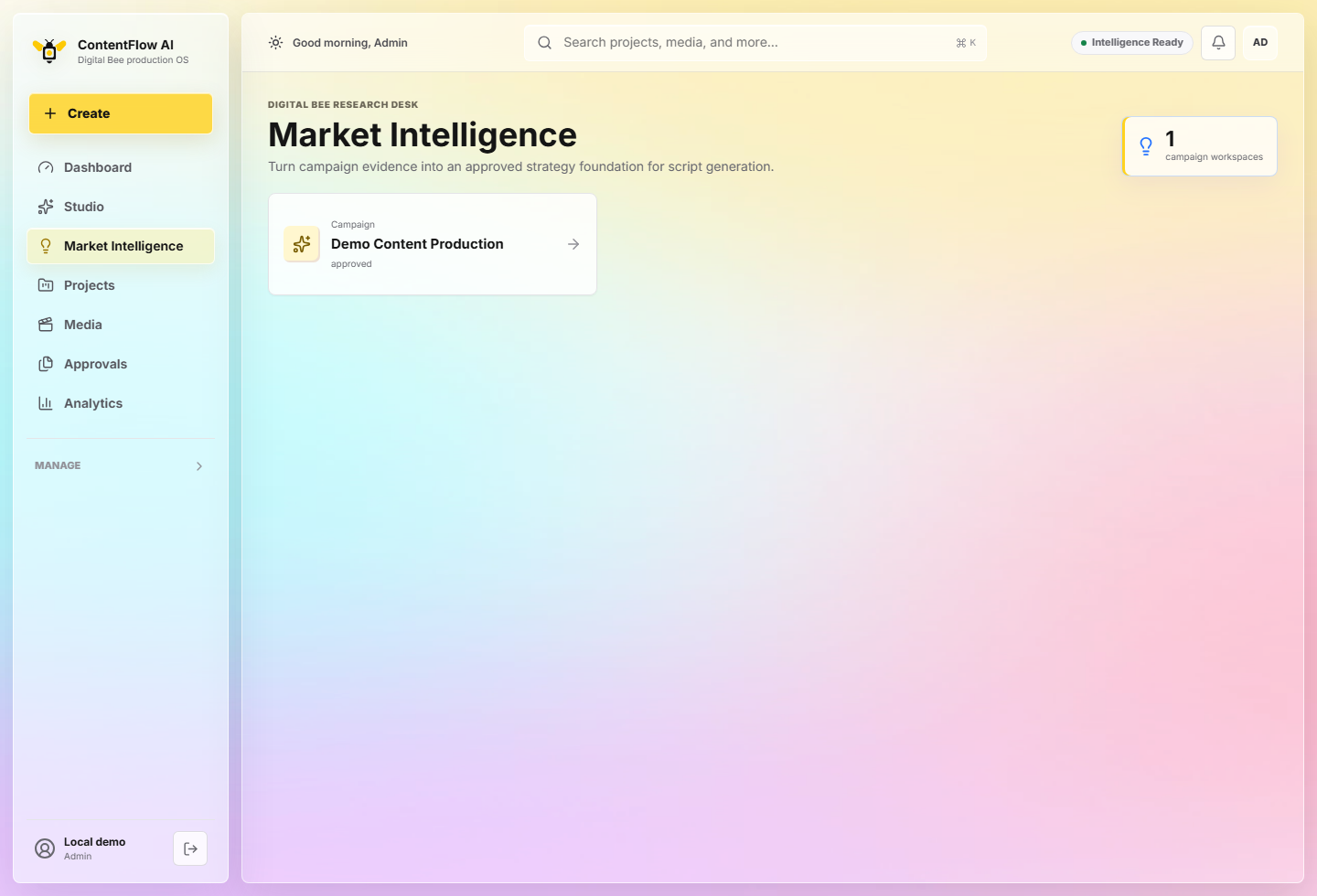Expand the Manage section chevron
Viewport: 1317px width, 896px height.
click(199, 466)
